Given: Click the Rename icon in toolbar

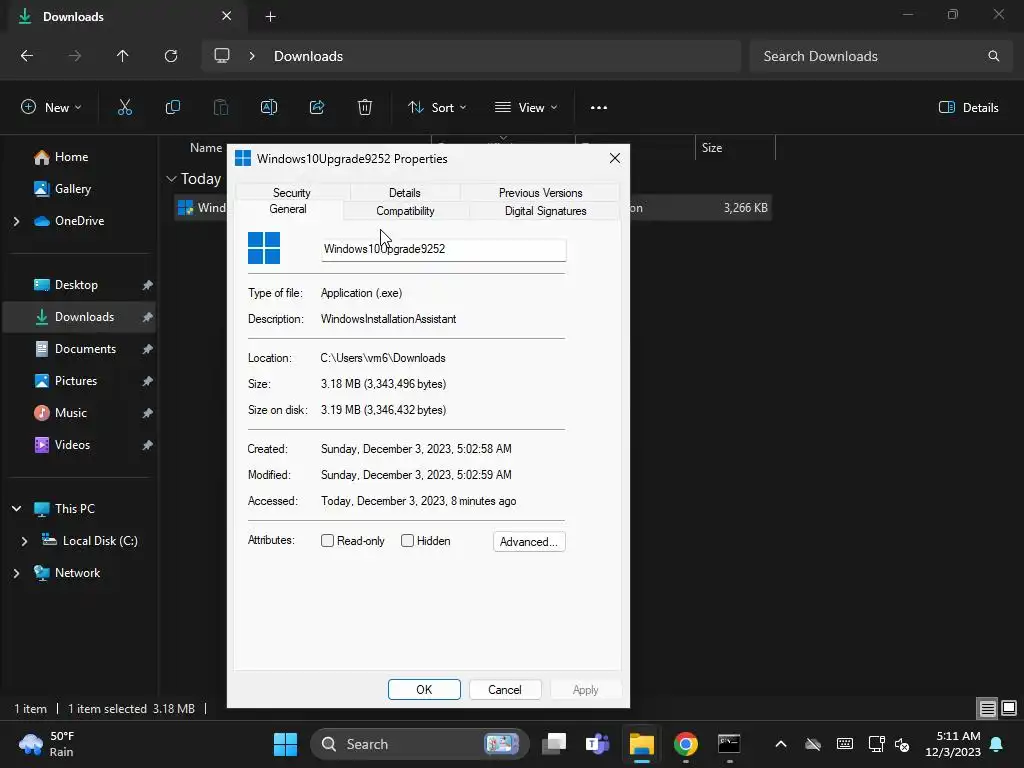Looking at the screenshot, I should pos(269,108).
